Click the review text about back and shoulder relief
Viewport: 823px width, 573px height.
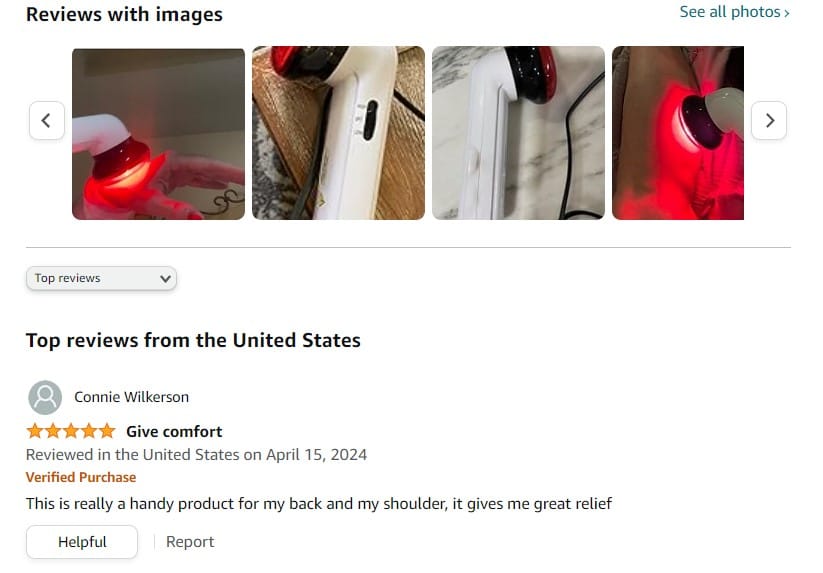pyautogui.click(x=319, y=504)
